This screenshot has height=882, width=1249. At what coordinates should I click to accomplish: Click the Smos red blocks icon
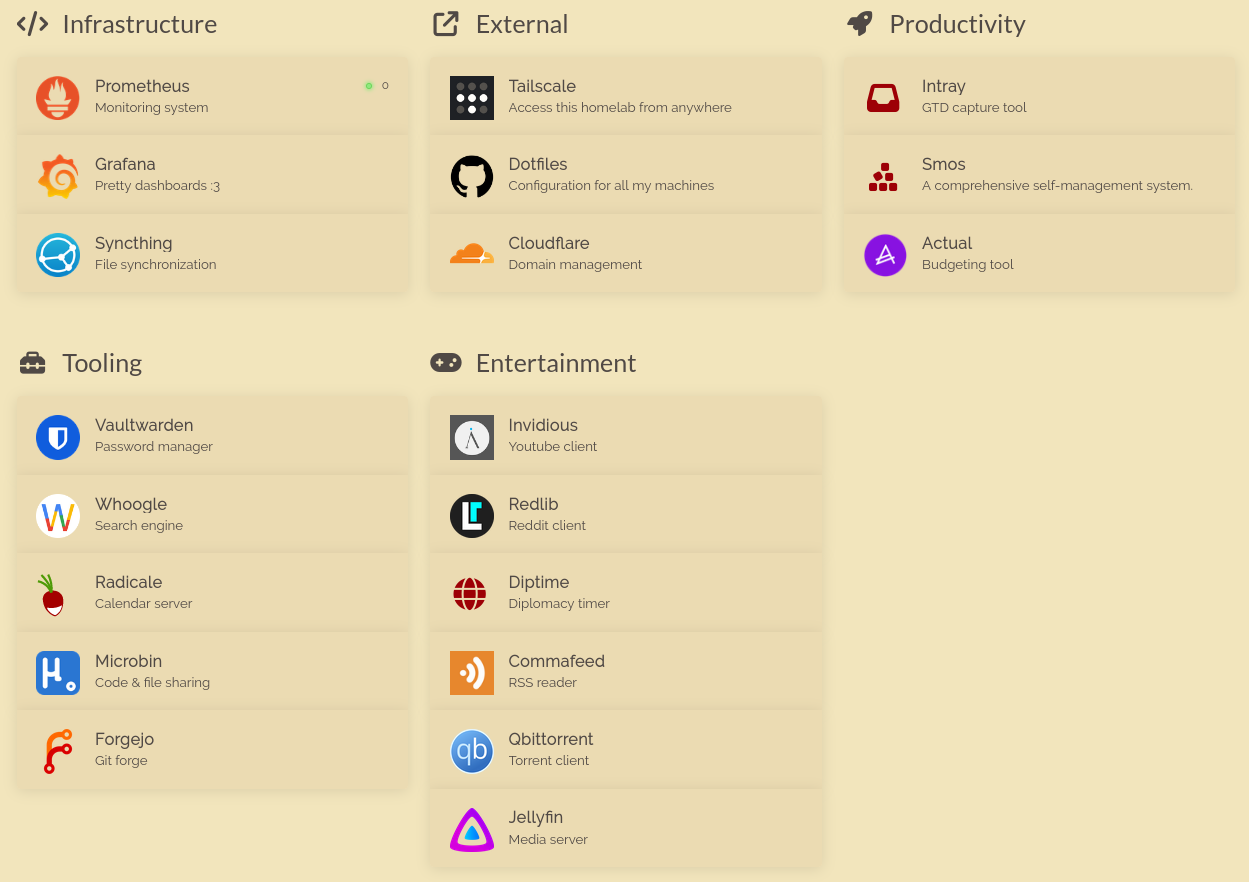click(883, 177)
